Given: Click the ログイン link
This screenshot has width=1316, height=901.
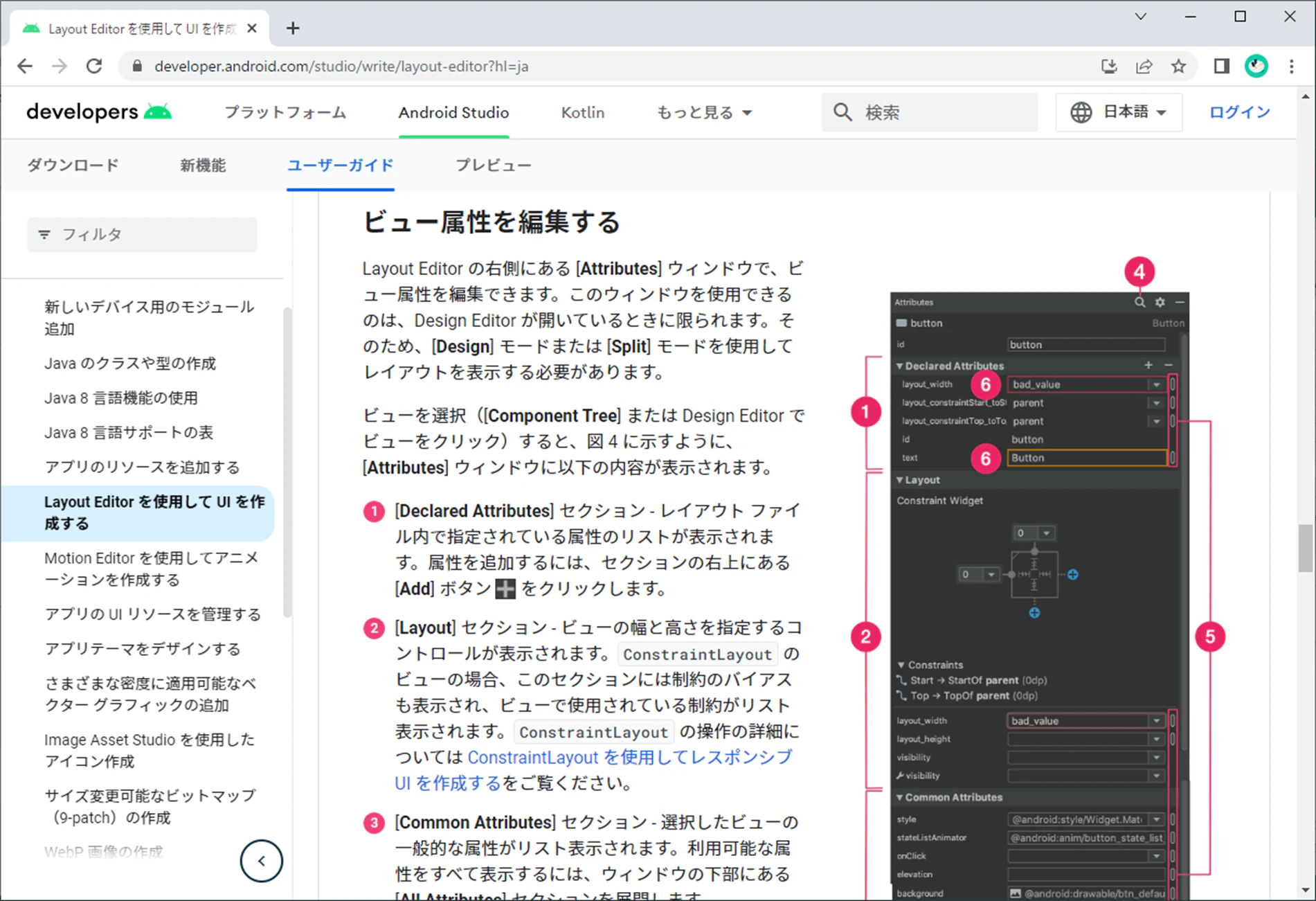Looking at the screenshot, I should 1239,112.
